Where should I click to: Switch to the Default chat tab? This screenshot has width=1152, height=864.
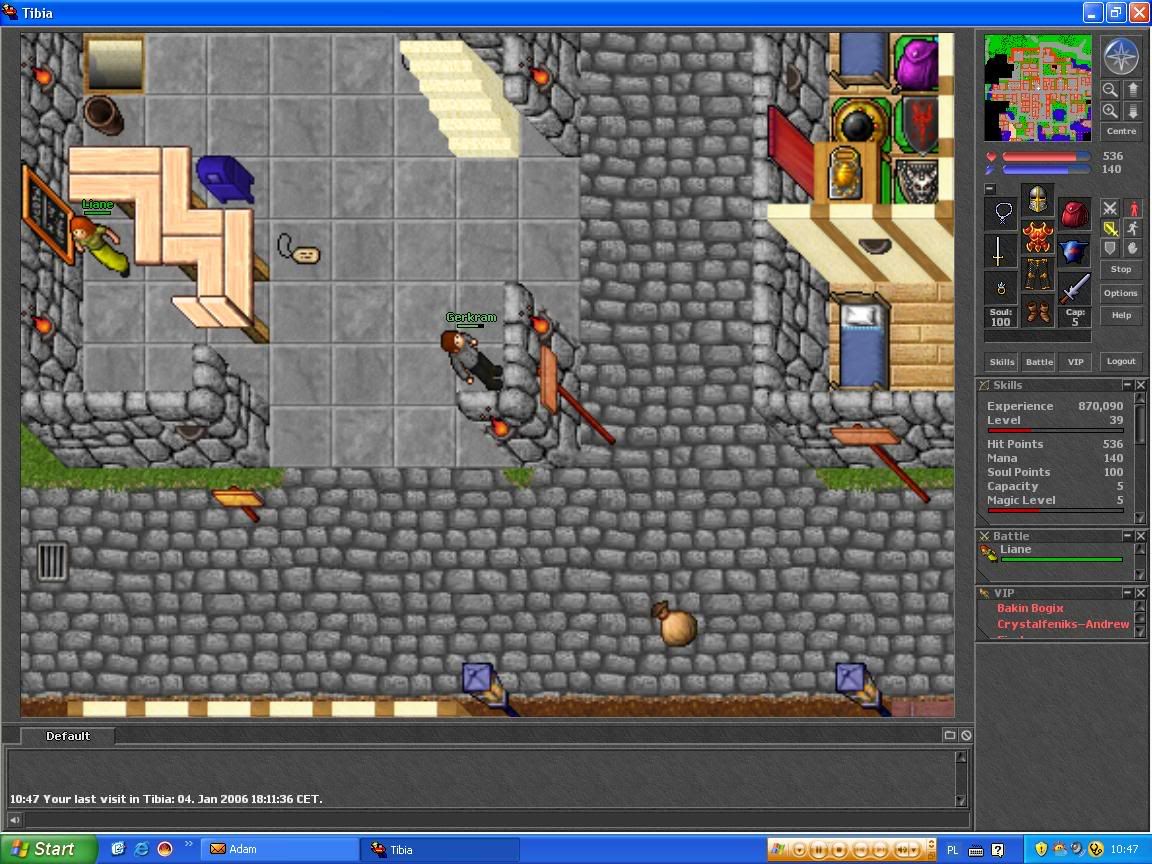68,736
